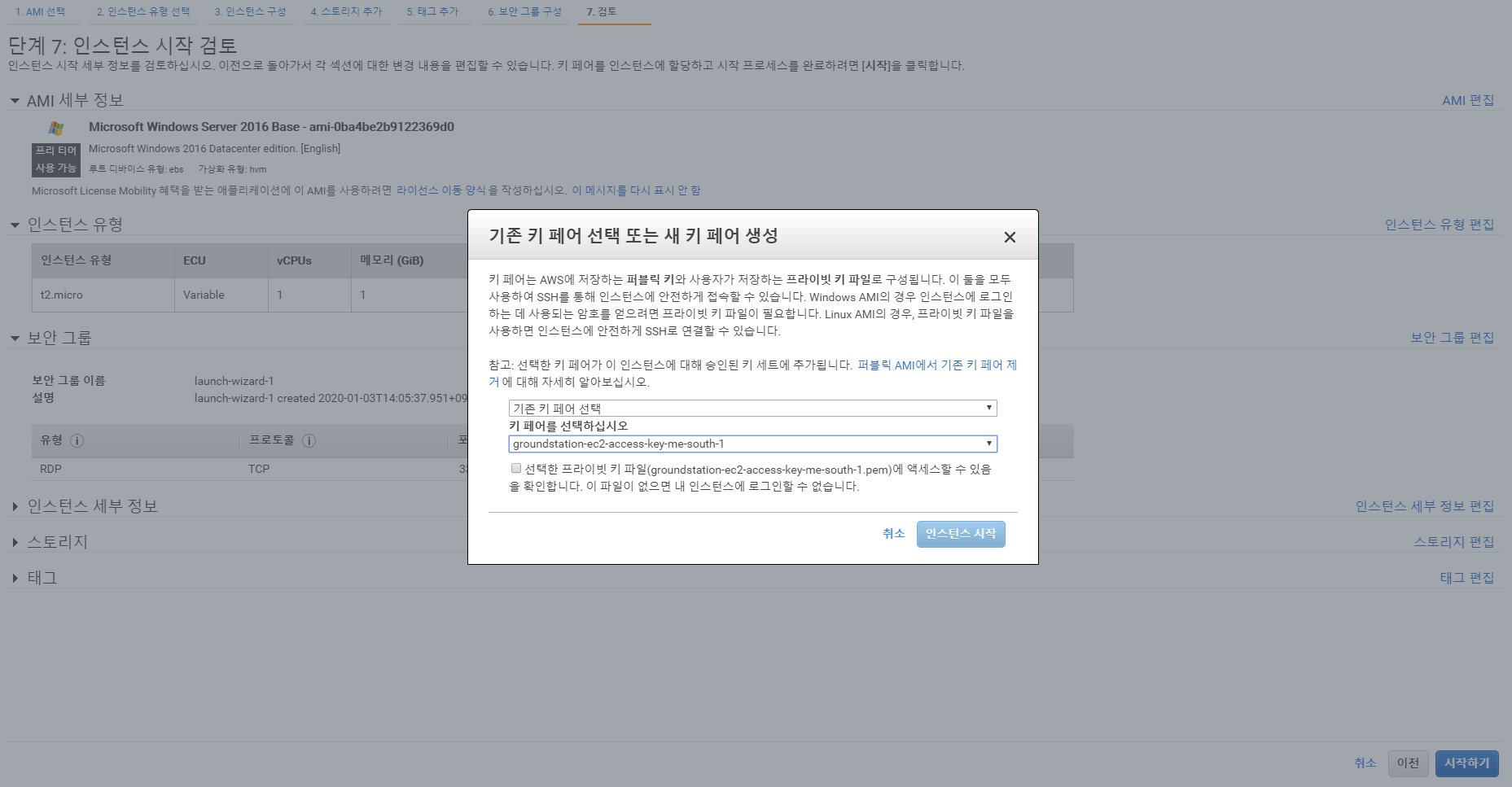Open the AMI 편집 link
Screen dimensions: 1512x787
(x=1467, y=100)
